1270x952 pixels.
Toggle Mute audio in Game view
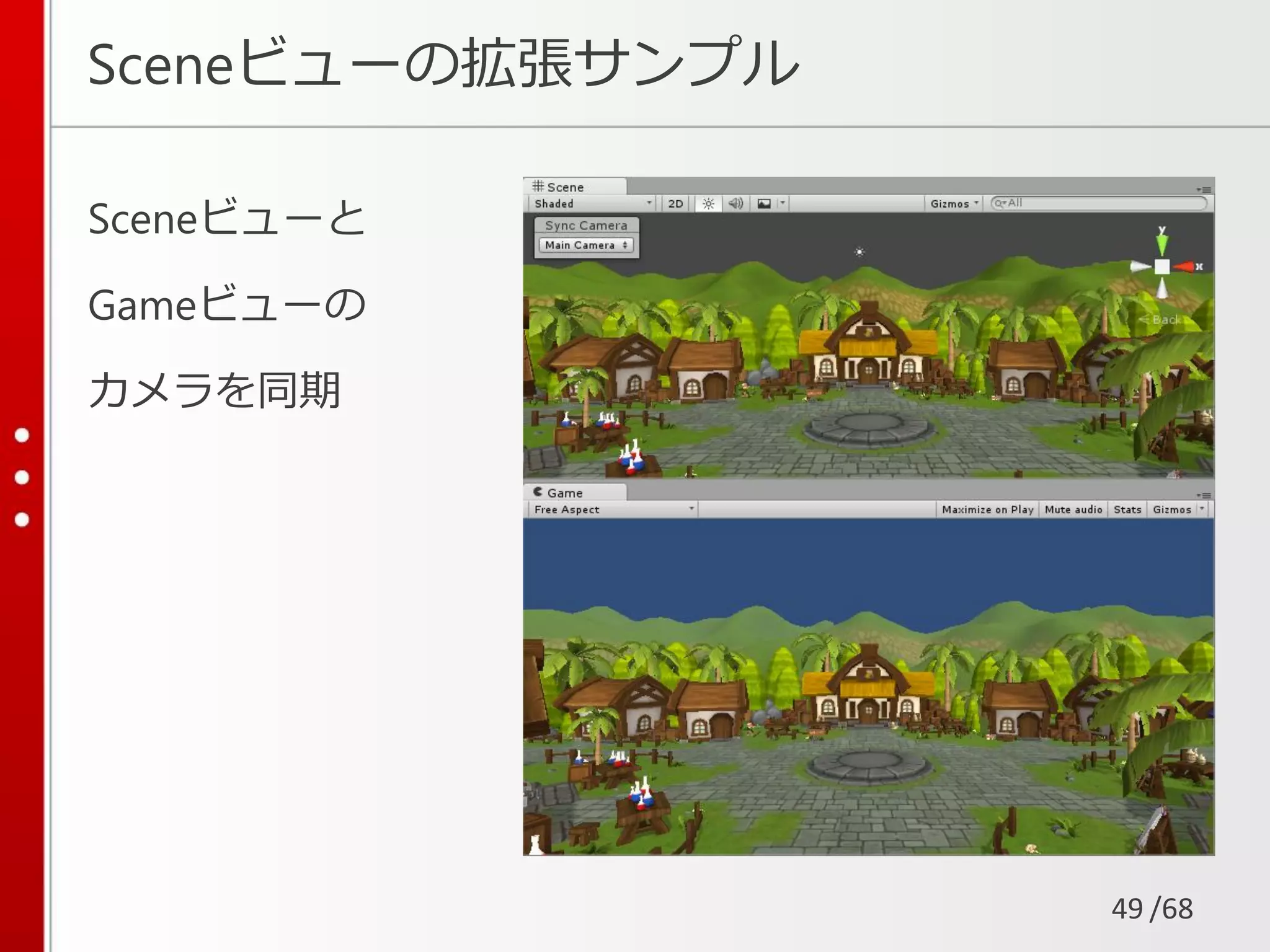pos(1073,509)
